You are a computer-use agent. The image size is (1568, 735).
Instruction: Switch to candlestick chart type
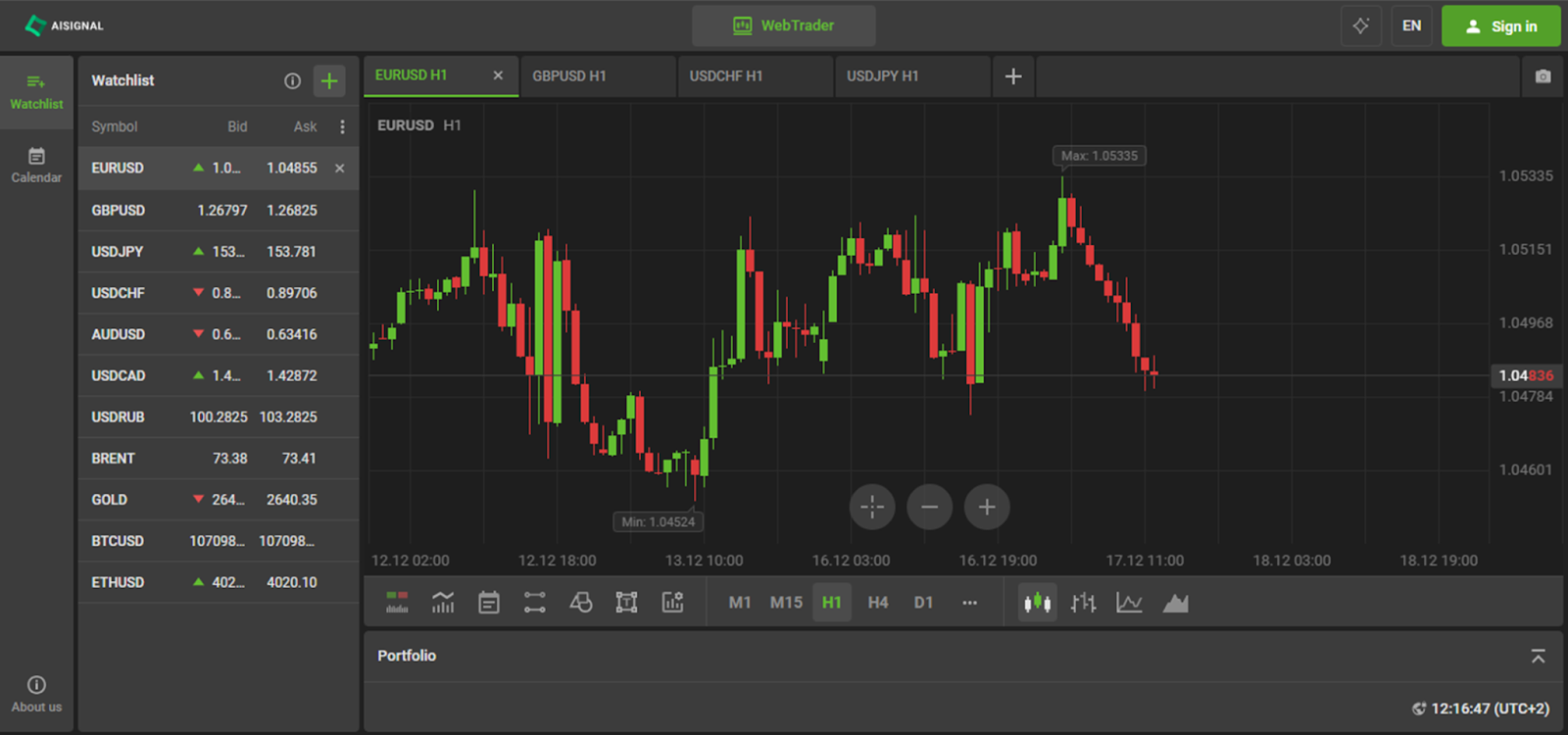(x=1037, y=603)
